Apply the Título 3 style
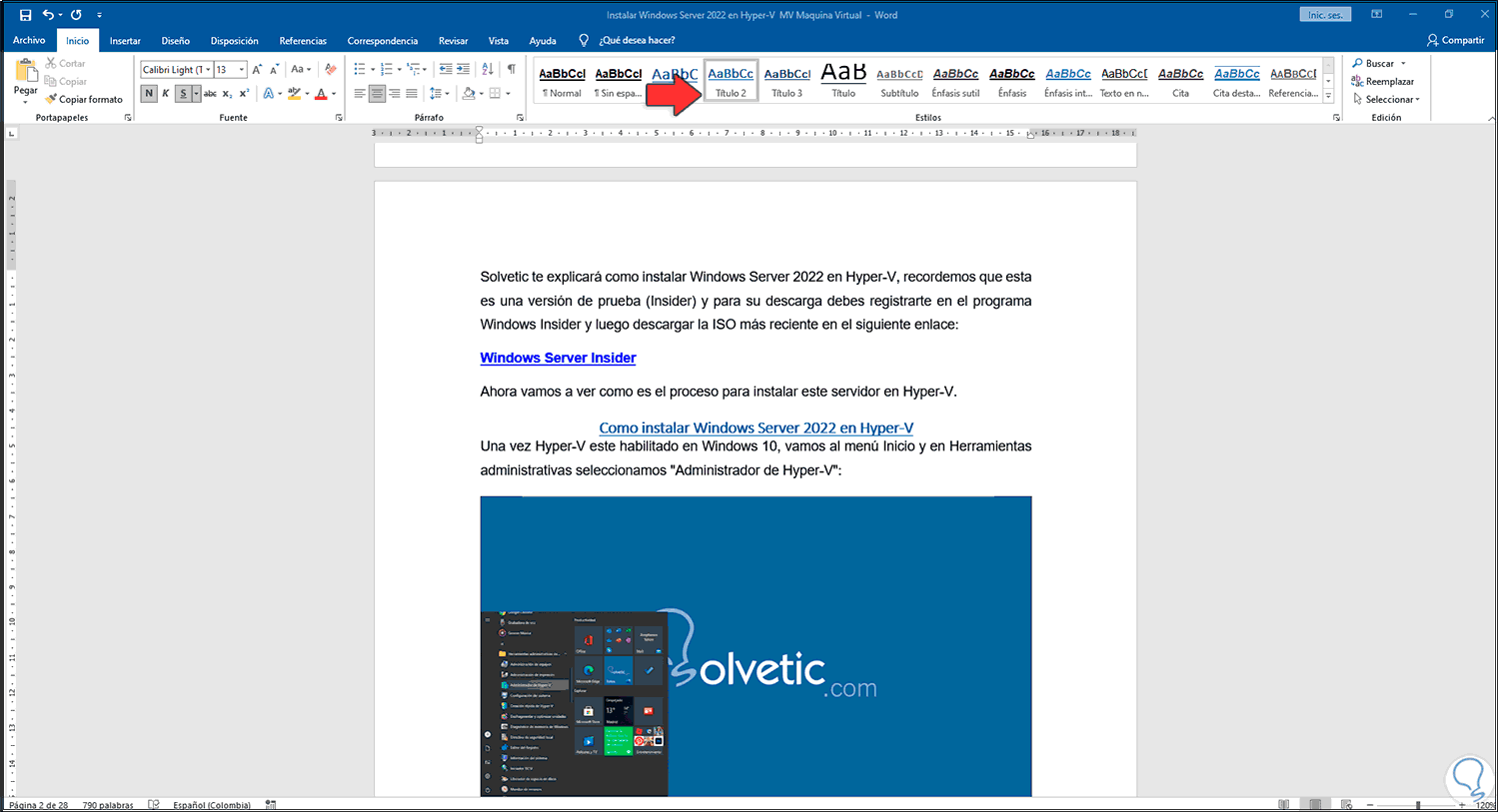The image size is (1499, 812). 787,81
